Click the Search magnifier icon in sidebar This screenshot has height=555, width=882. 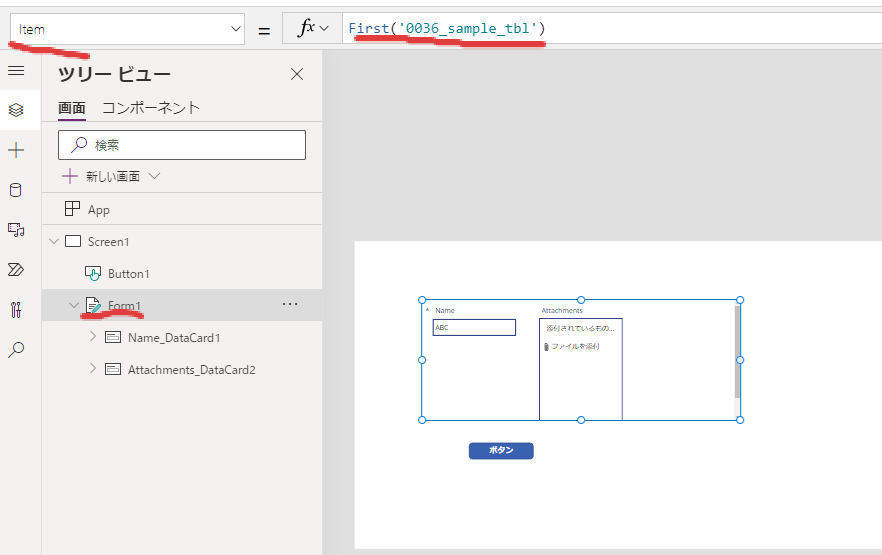(x=16, y=350)
